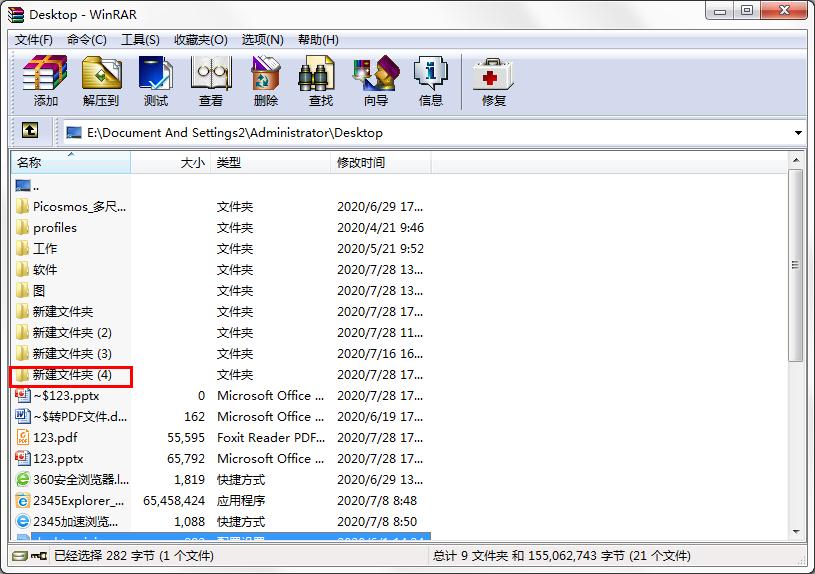Select the profiles folder name
The width and height of the screenshot is (815, 574).
click(x=55, y=228)
